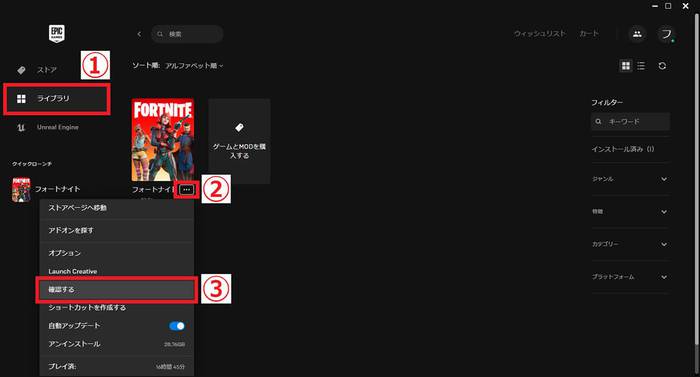Click the Epic Games logo
700x377 pixels.
(x=57, y=34)
